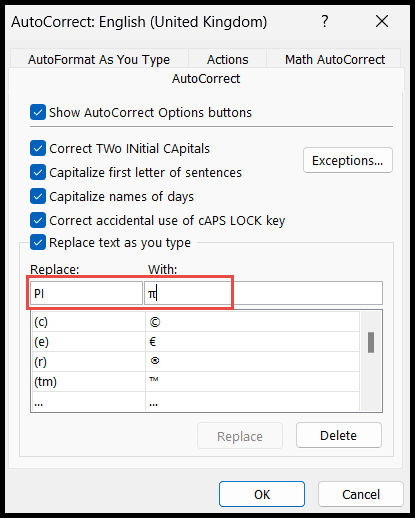Open the Exceptions dialog
This screenshot has height=518, width=415.
(348, 160)
